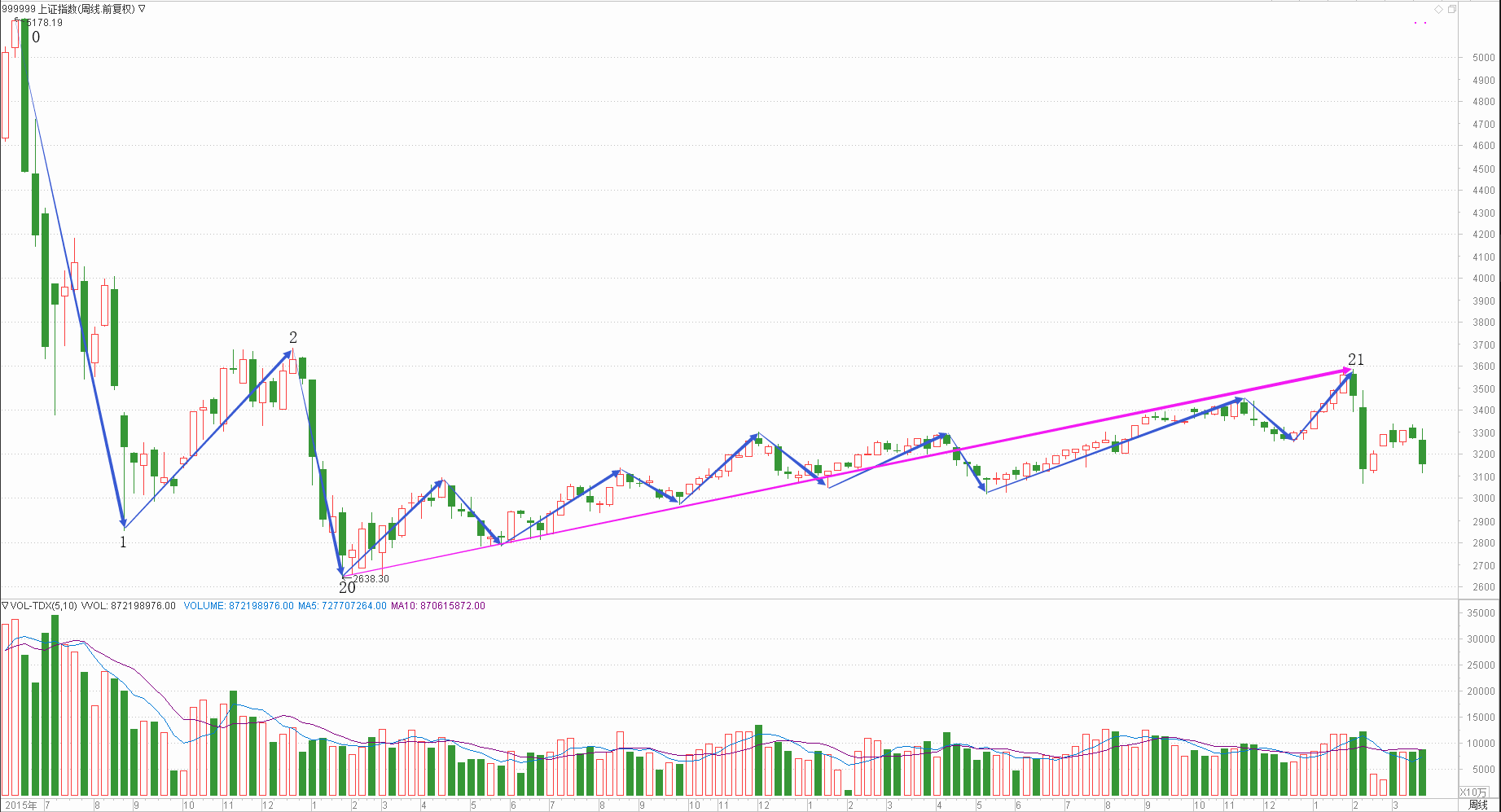Click the 周线 period button
This screenshot has height=812, width=1501.
point(1477,805)
